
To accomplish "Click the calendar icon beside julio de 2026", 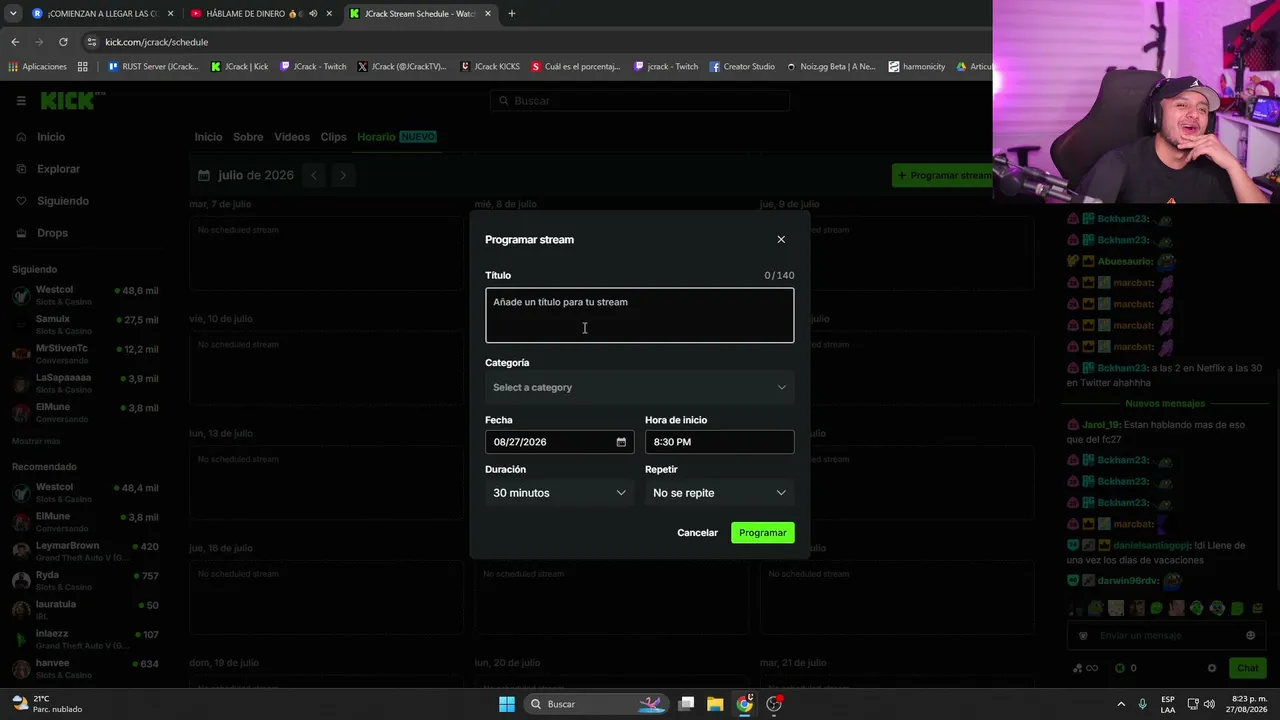I will tap(204, 175).
